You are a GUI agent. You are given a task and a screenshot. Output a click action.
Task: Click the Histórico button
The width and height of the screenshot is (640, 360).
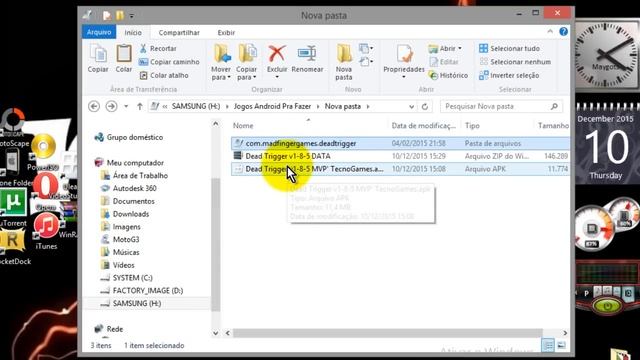point(448,75)
